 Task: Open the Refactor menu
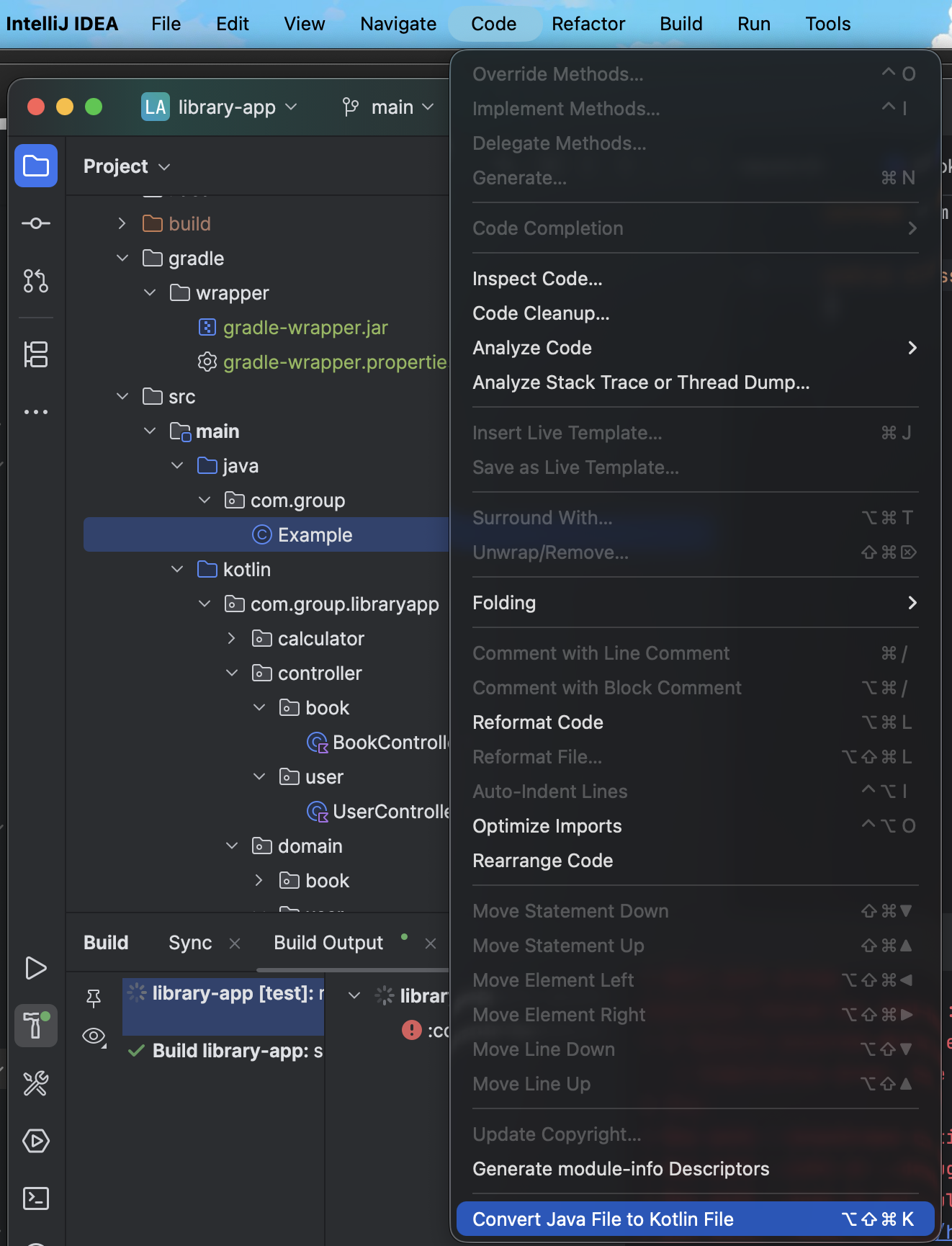pos(588,24)
